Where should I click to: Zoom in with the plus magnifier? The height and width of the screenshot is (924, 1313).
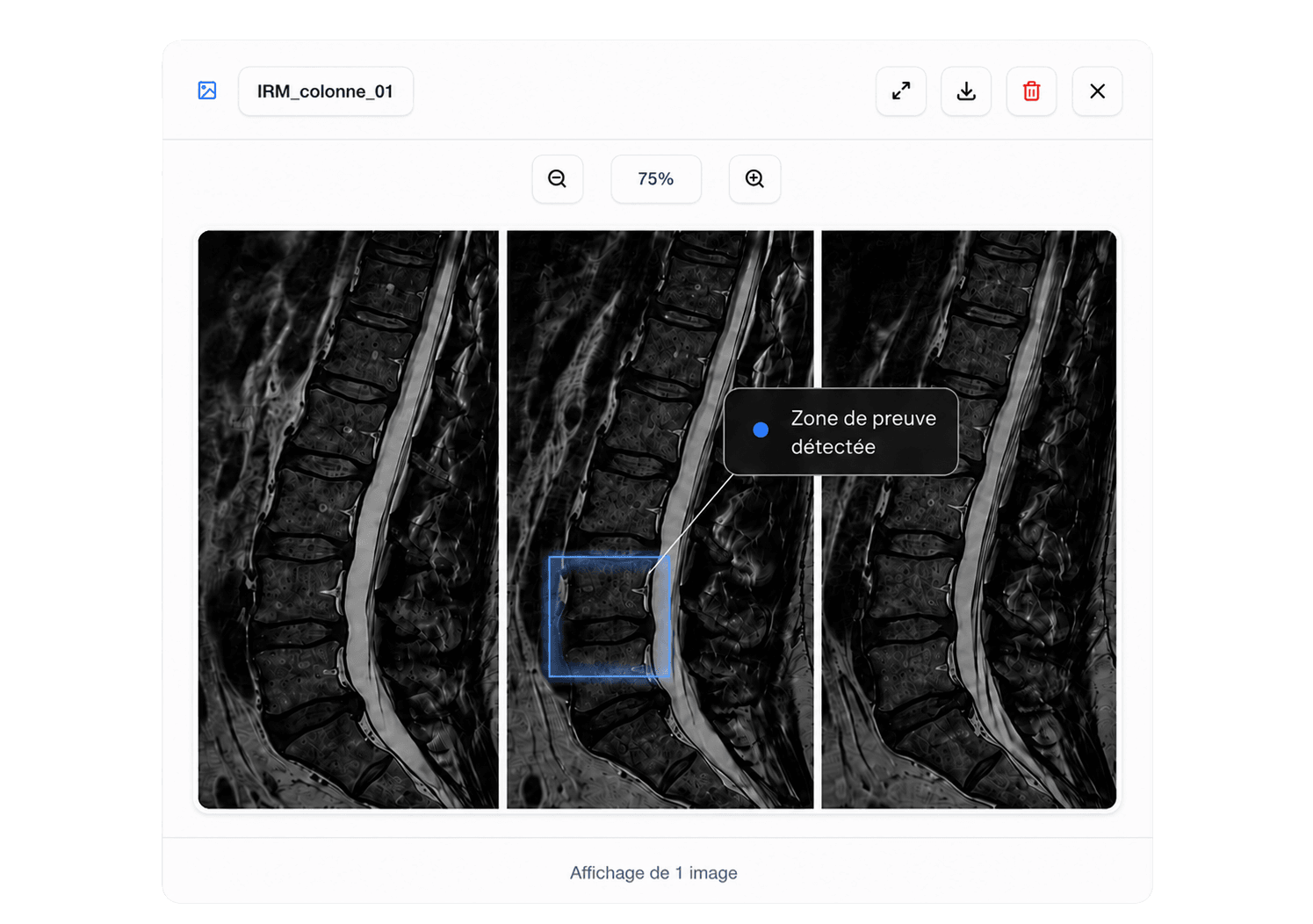point(754,179)
